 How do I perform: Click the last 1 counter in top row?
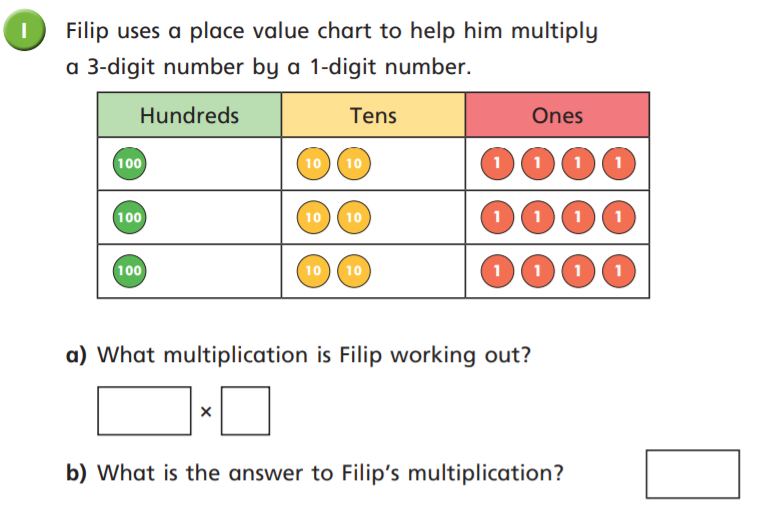point(619,162)
